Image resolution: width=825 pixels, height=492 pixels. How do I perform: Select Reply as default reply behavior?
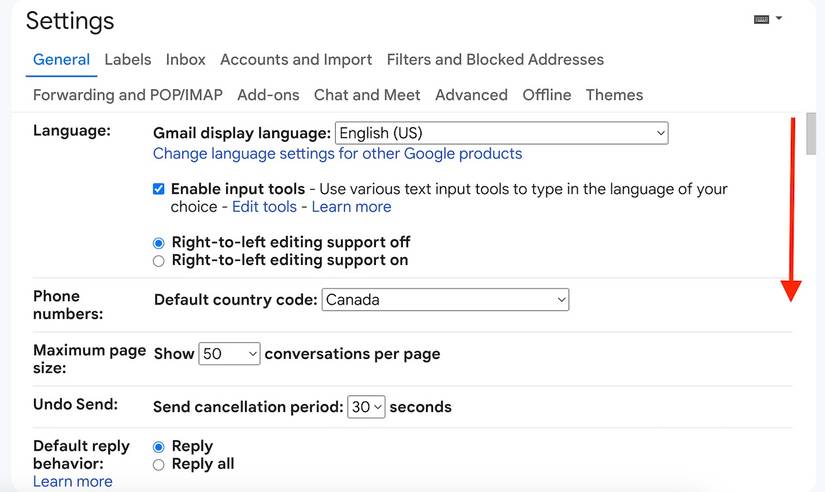tap(158, 447)
